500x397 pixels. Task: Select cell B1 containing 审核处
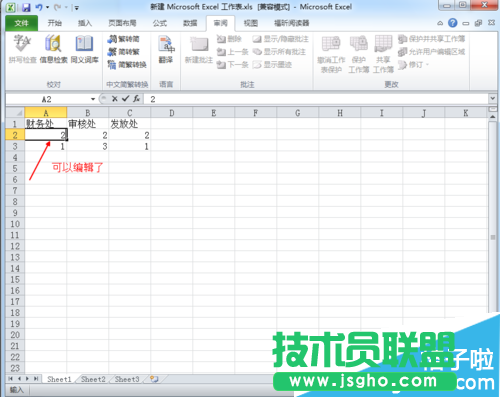[x=88, y=124]
